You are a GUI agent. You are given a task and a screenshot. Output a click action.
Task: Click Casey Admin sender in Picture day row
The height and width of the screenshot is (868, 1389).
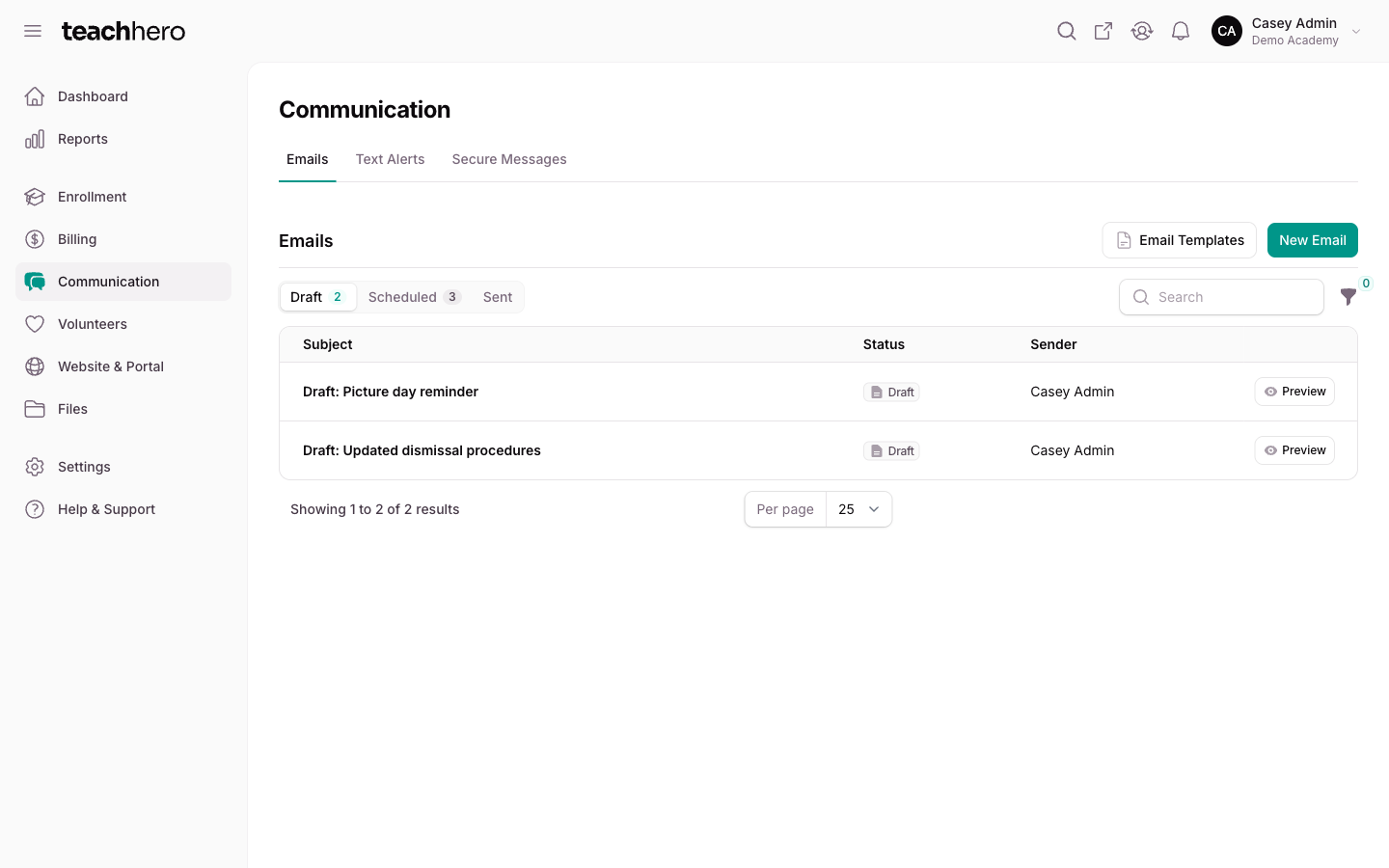1073,392
